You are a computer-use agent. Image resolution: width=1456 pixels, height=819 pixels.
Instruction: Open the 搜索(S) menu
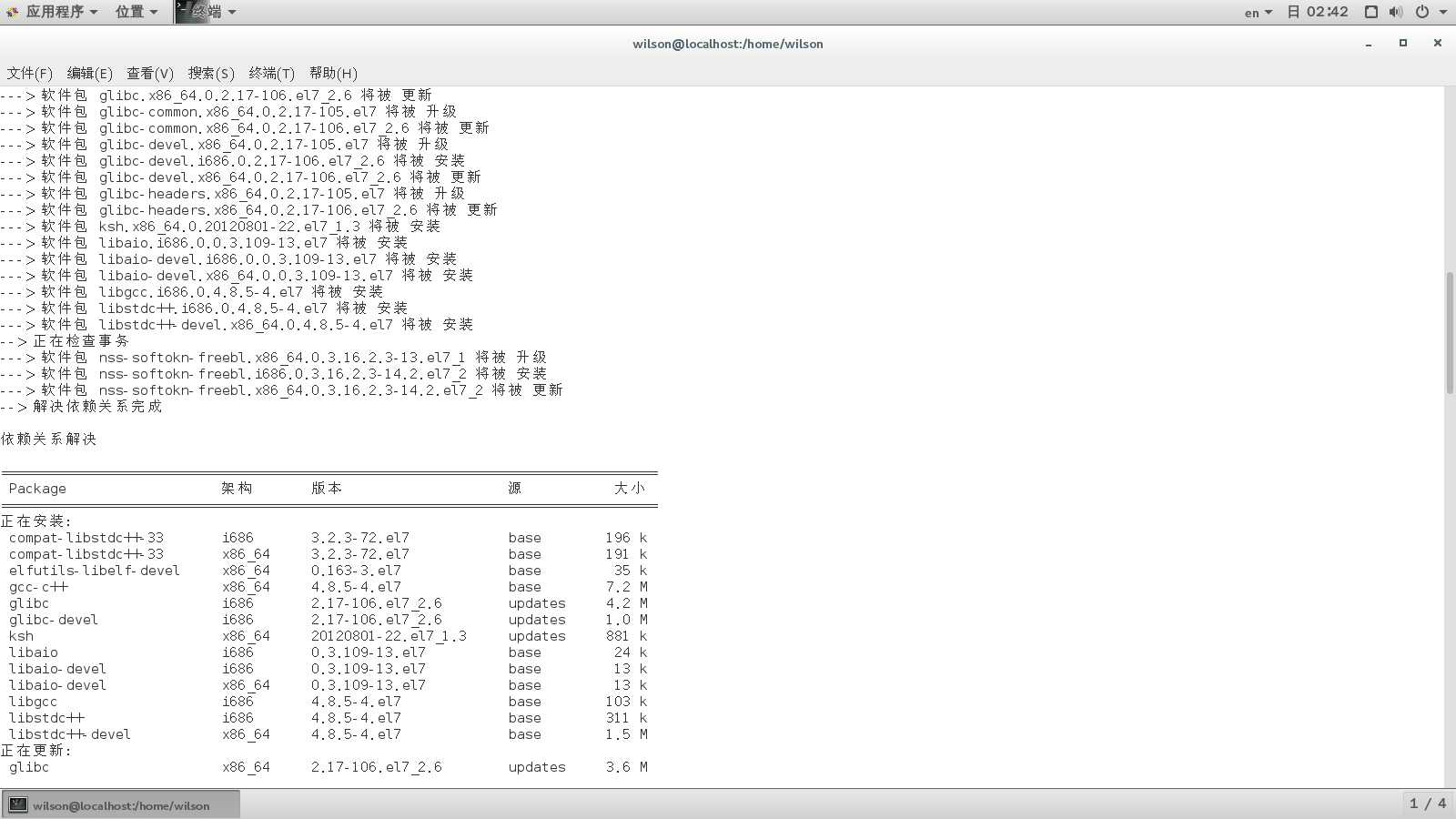(211, 73)
